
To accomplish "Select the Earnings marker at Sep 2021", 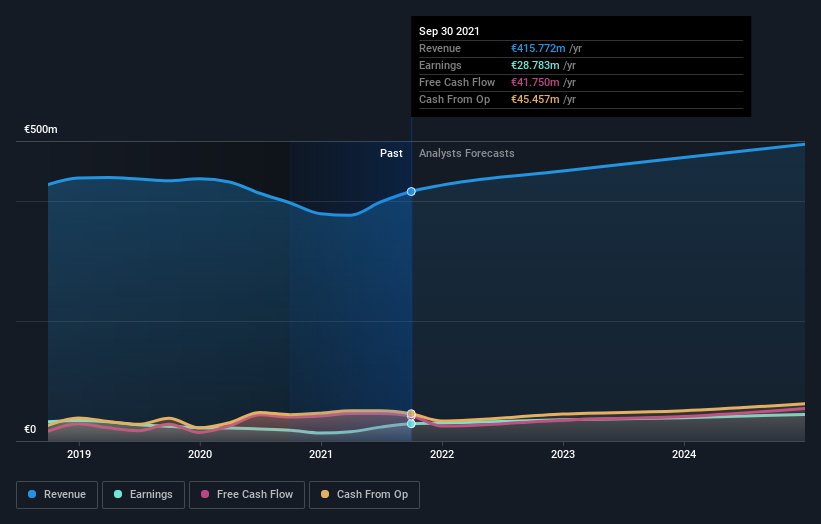I will 411,423.
